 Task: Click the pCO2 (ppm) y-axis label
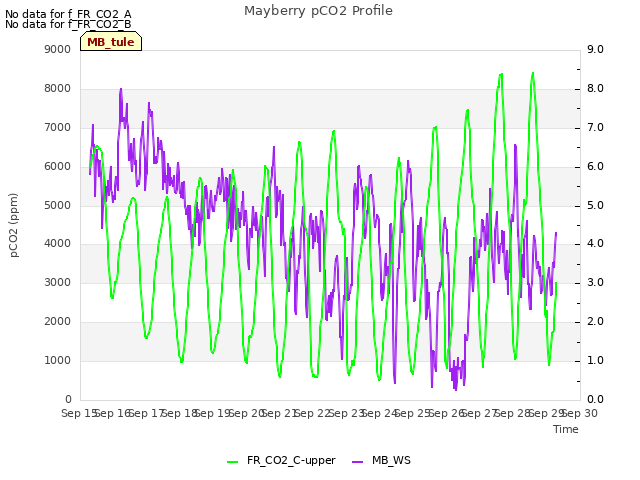point(14,225)
